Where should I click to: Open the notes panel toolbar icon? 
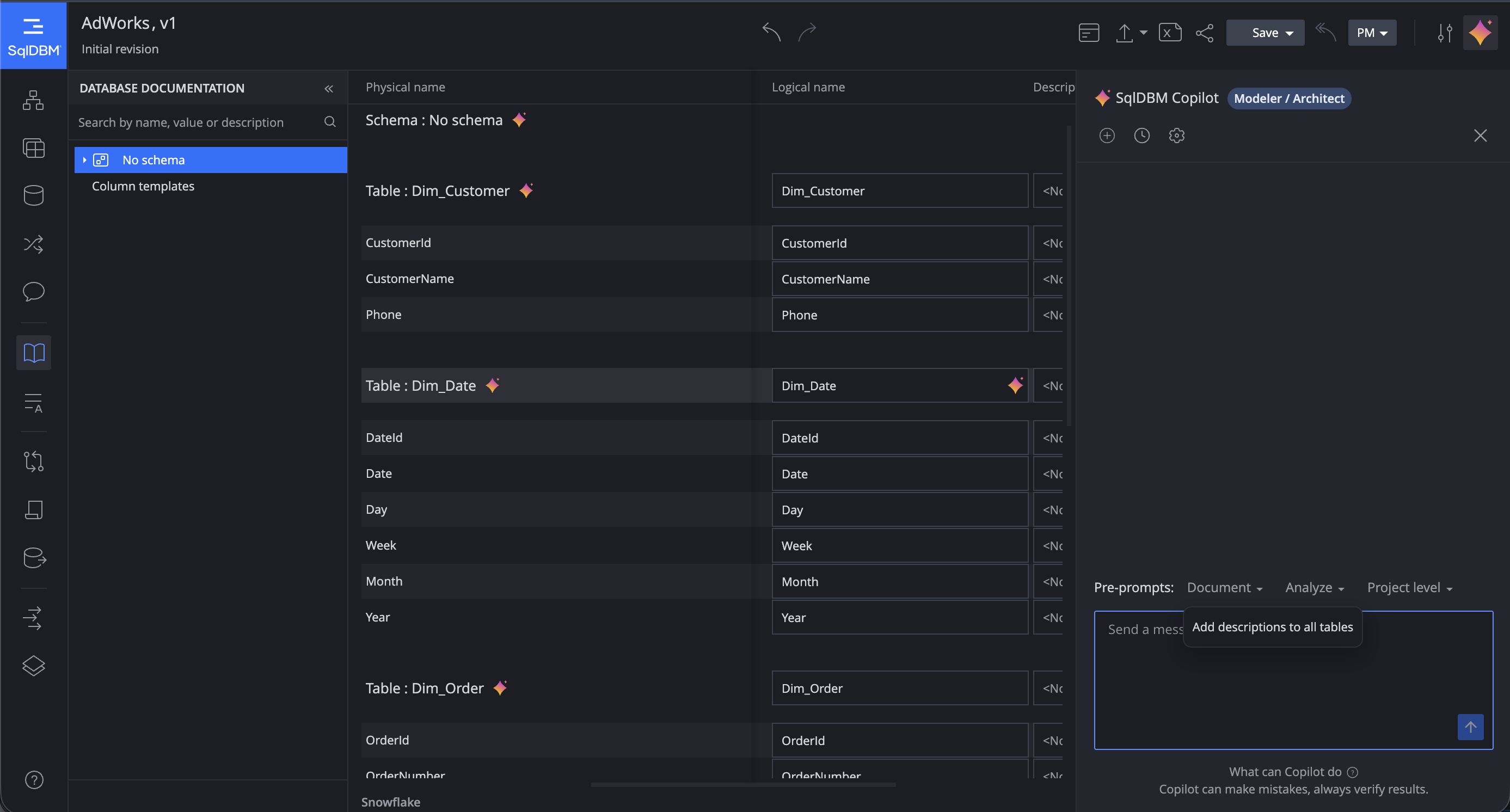coord(1089,33)
